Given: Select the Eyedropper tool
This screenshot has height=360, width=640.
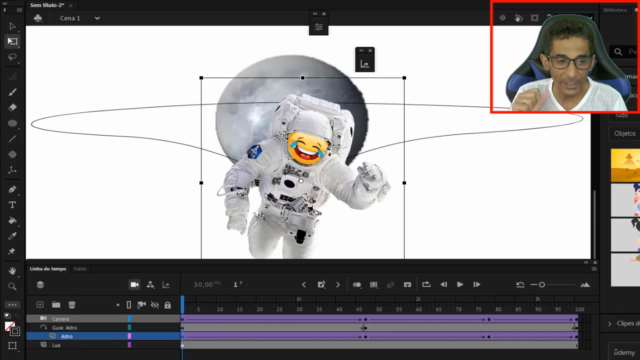Looking at the screenshot, I should pyautogui.click(x=12, y=236).
